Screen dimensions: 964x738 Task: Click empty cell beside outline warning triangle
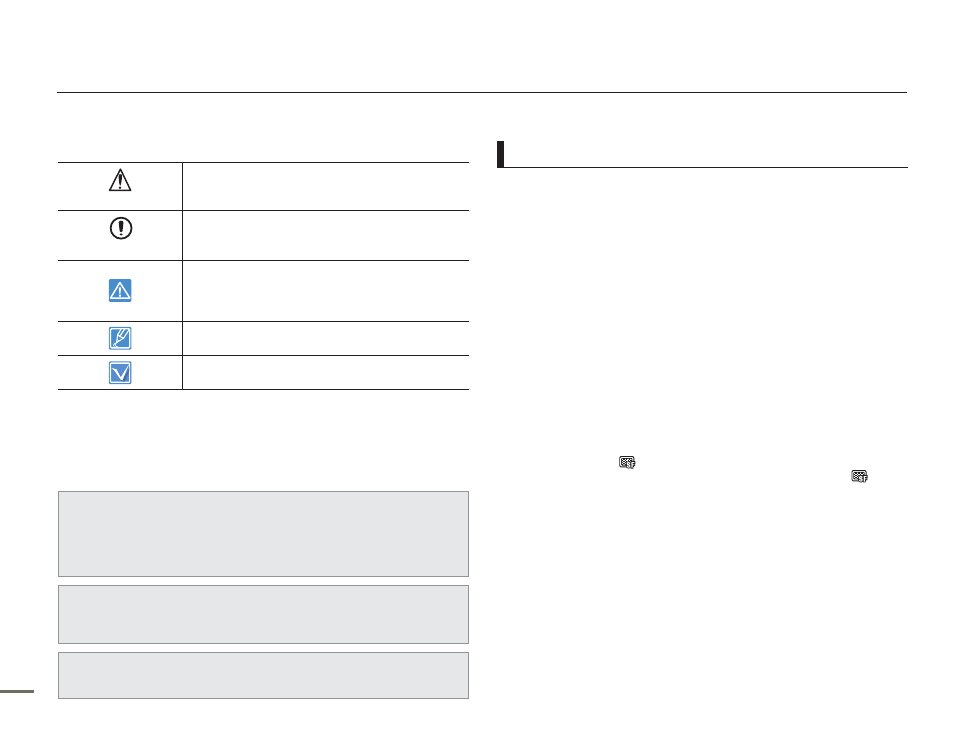[x=325, y=186]
